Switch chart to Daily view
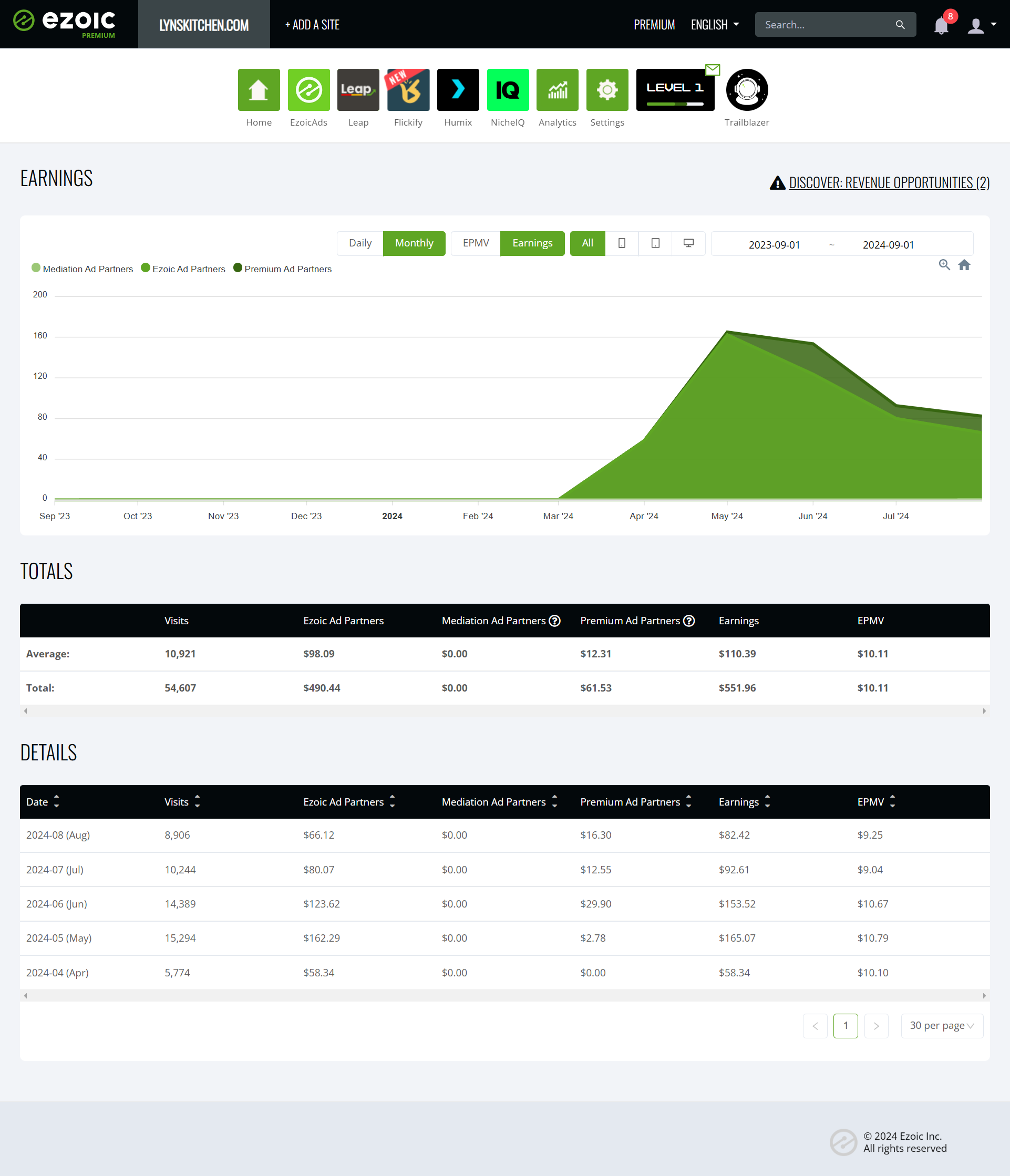This screenshot has width=1010, height=1176. (360, 243)
